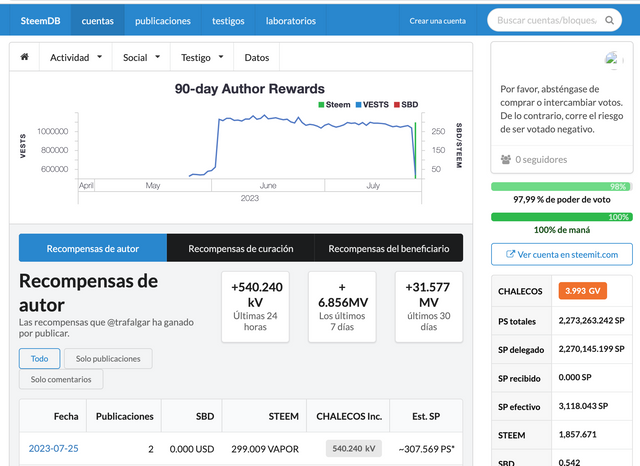The width and height of the screenshot is (640, 466).
Task: Open the Actividad dropdown menu
Action: pos(76,58)
